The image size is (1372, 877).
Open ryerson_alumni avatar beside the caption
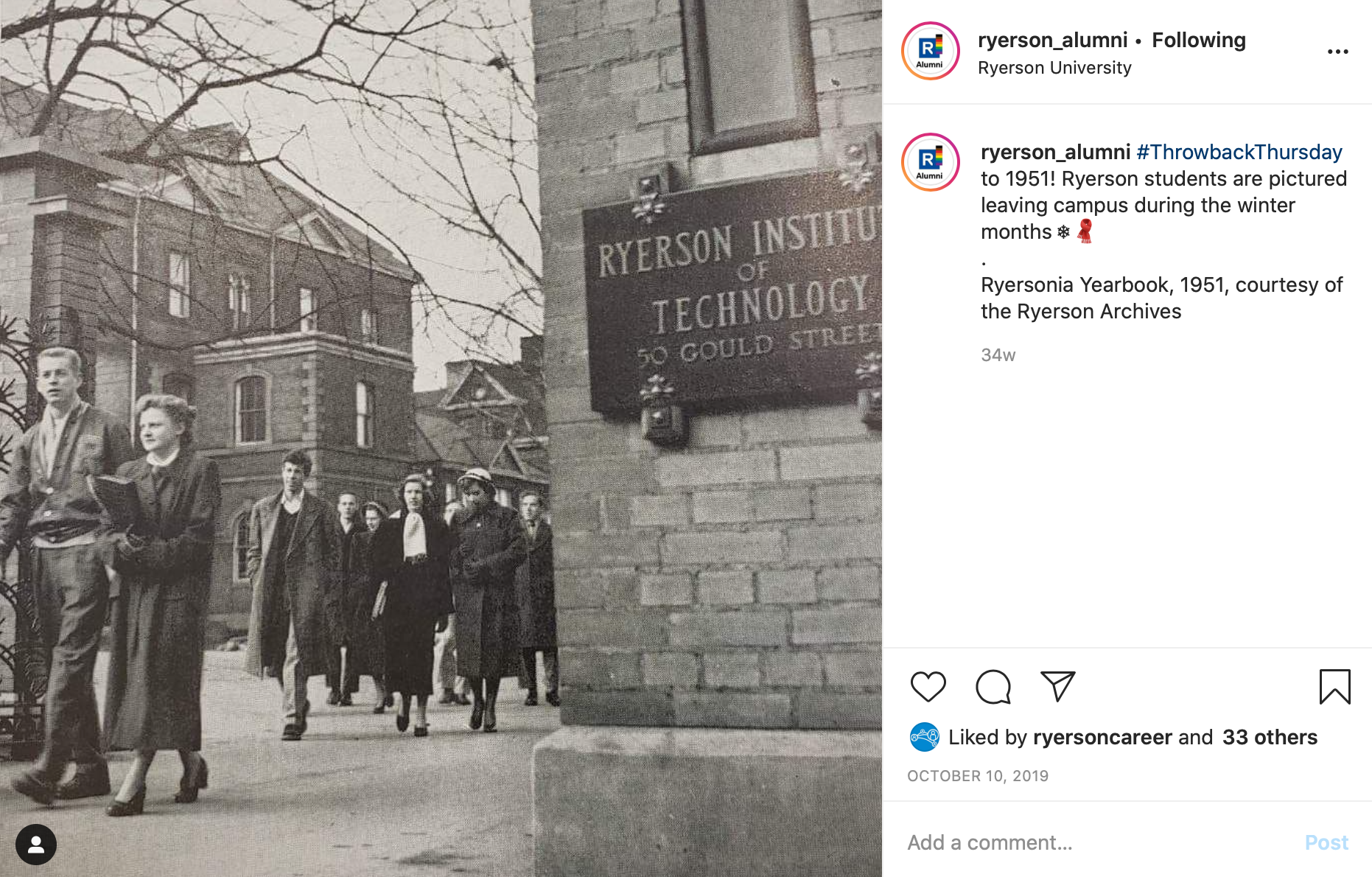pyautogui.click(x=930, y=162)
